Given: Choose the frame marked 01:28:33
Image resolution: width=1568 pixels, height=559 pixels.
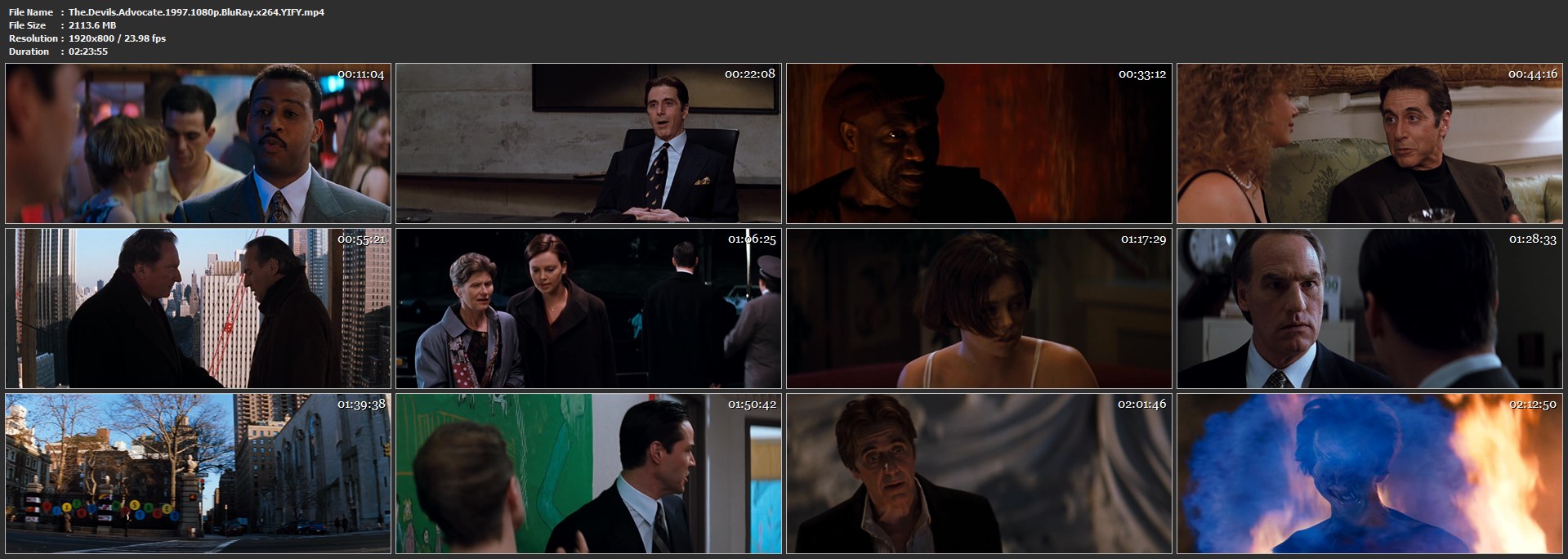Looking at the screenshot, I should [1369, 308].
